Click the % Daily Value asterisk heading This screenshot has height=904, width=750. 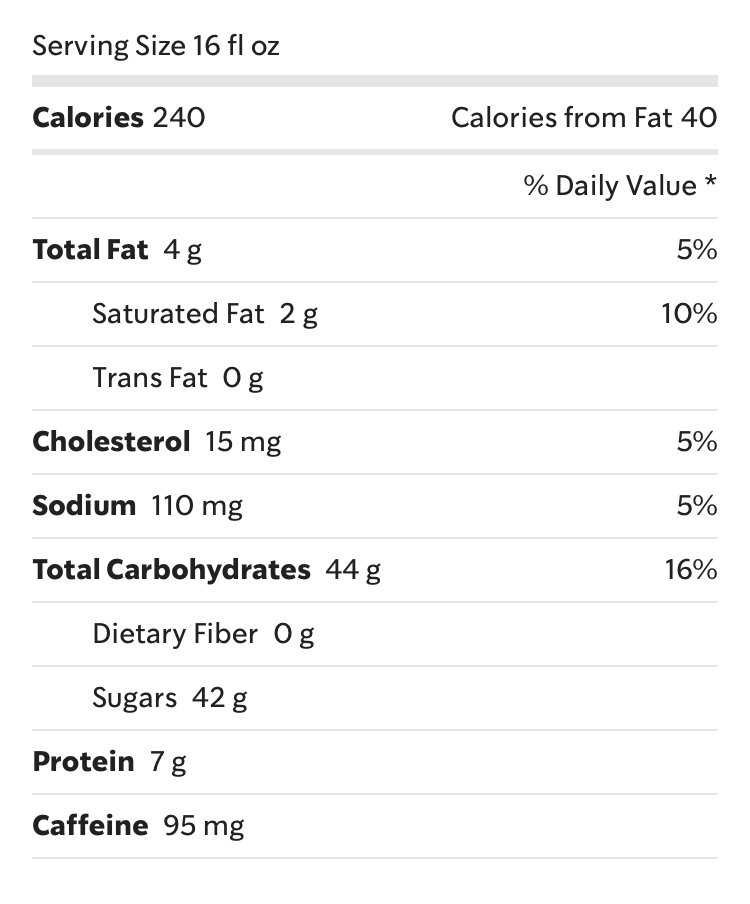click(x=620, y=186)
